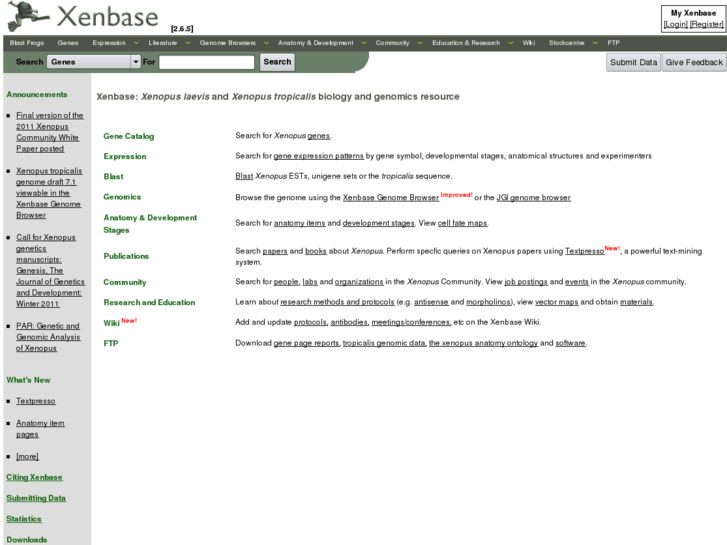Open the vector maps link
This screenshot has width=727, height=545.
(x=556, y=302)
